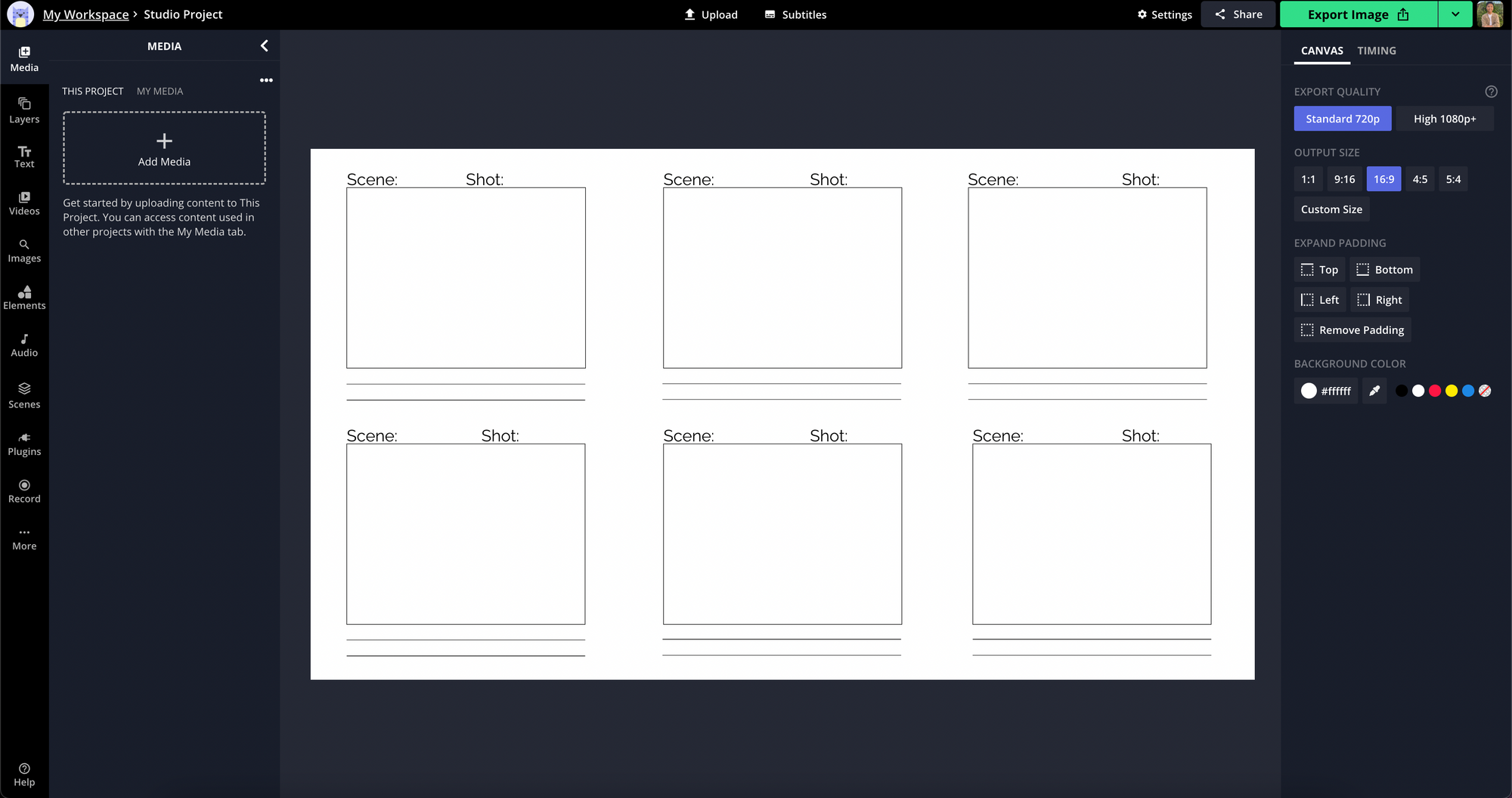Switch to the My Media tab
1512x798 pixels.
tap(160, 91)
